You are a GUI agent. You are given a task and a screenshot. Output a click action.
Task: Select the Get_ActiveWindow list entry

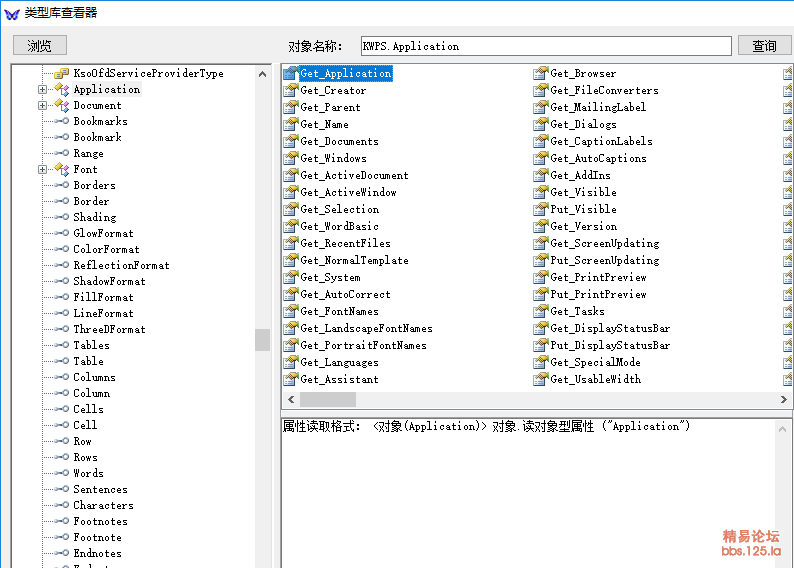tap(348, 192)
